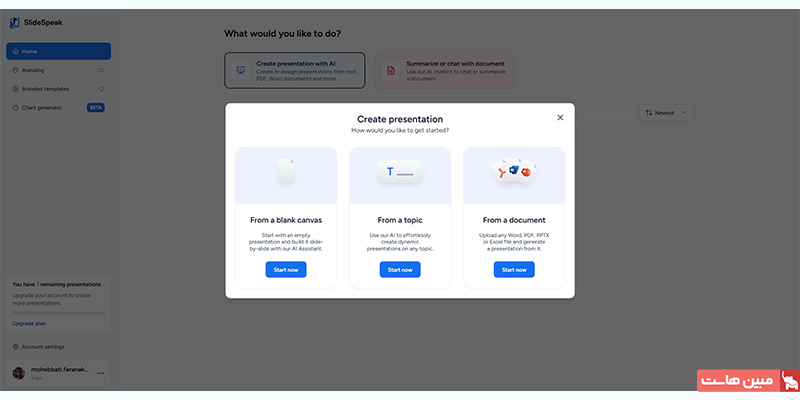
Task: Click the user avatar picture
Action: point(18,372)
